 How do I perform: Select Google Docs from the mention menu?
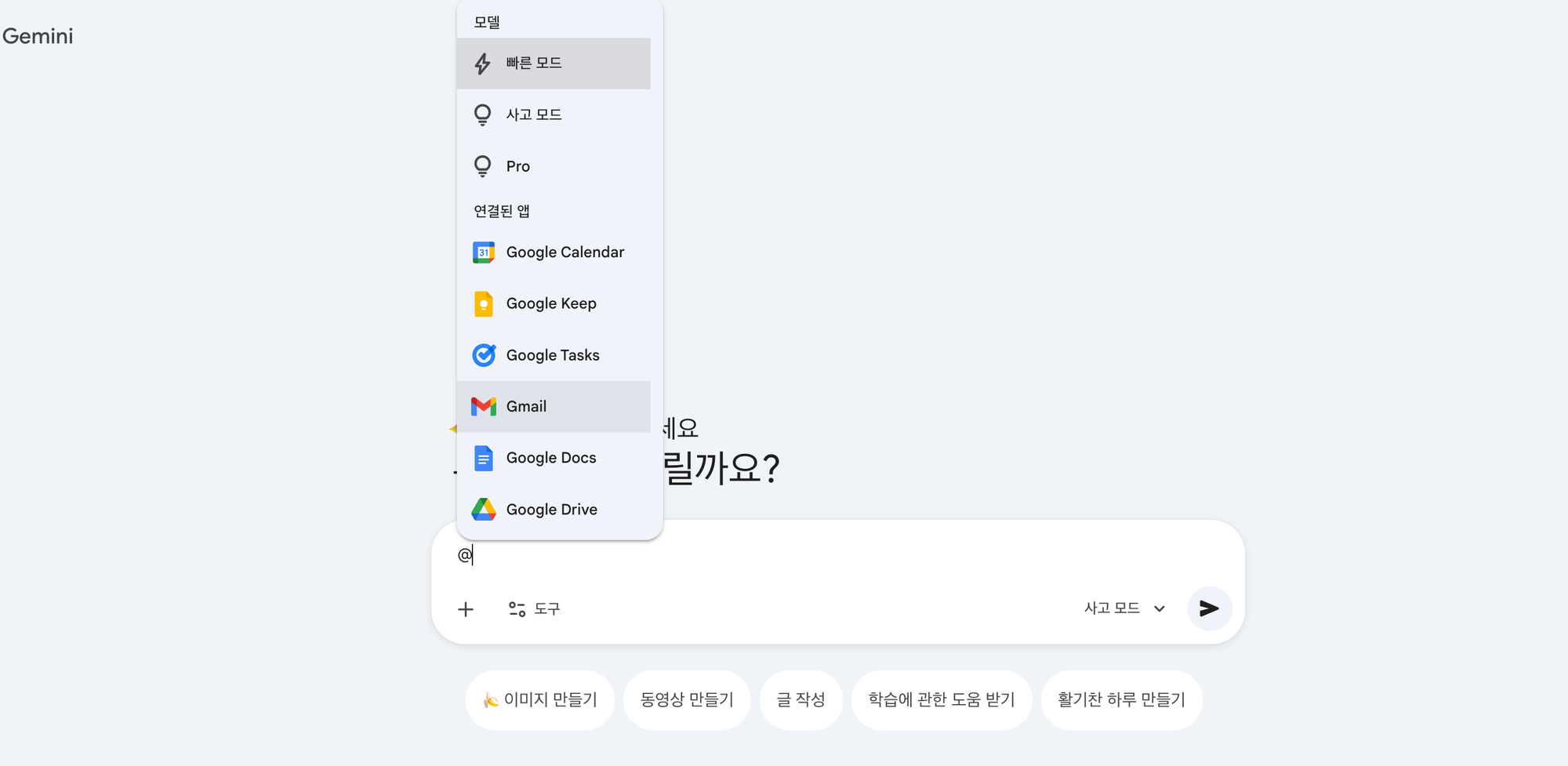pos(554,459)
